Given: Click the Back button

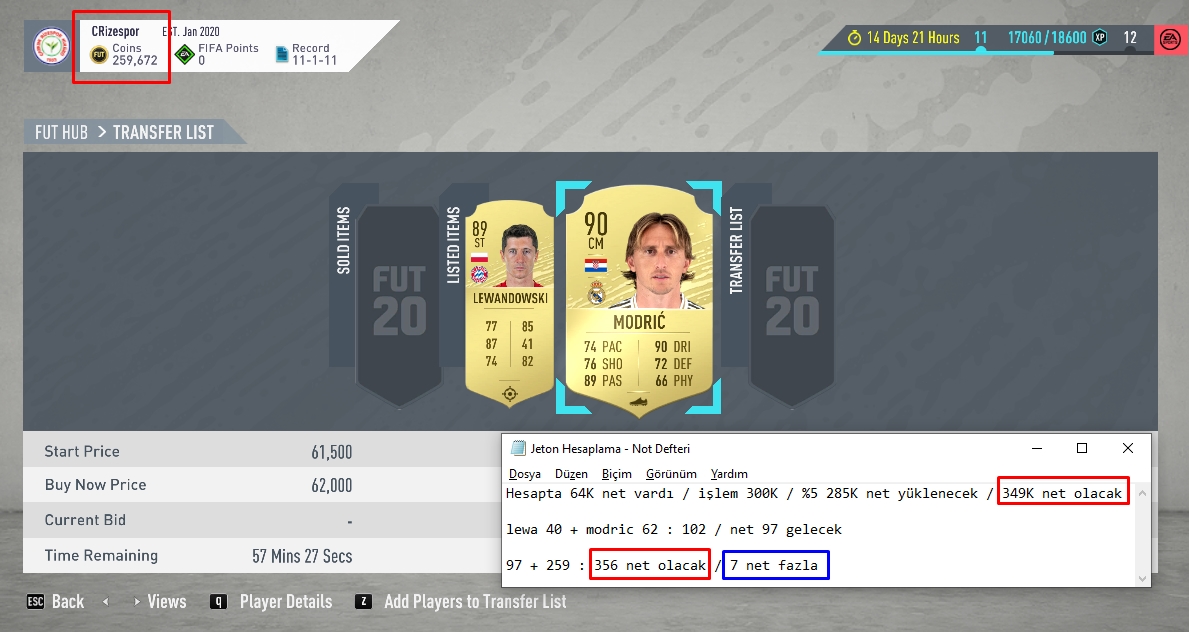Looking at the screenshot, I should point(55,602).
